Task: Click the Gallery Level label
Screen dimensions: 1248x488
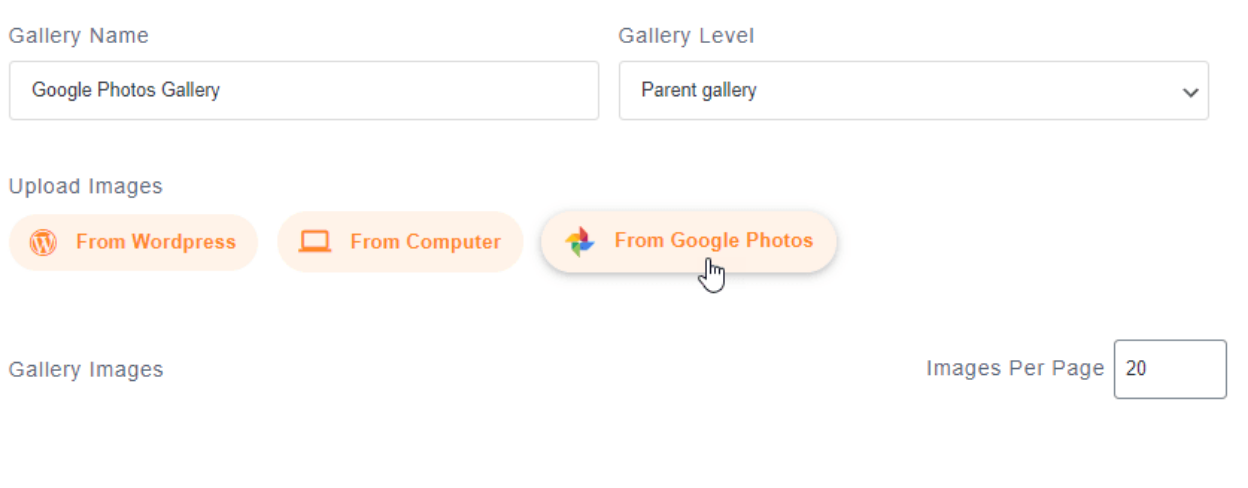Action: coord(686,36)
